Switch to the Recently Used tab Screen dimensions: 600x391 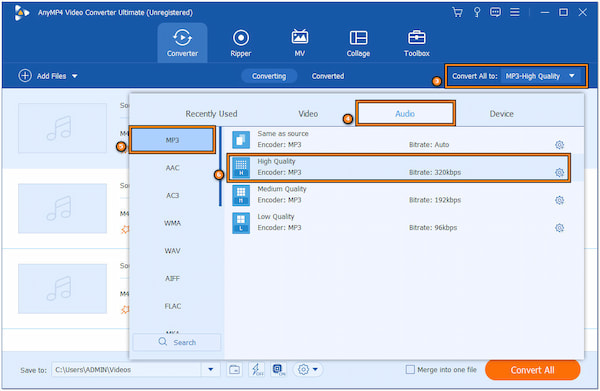[x=211, y=114]
